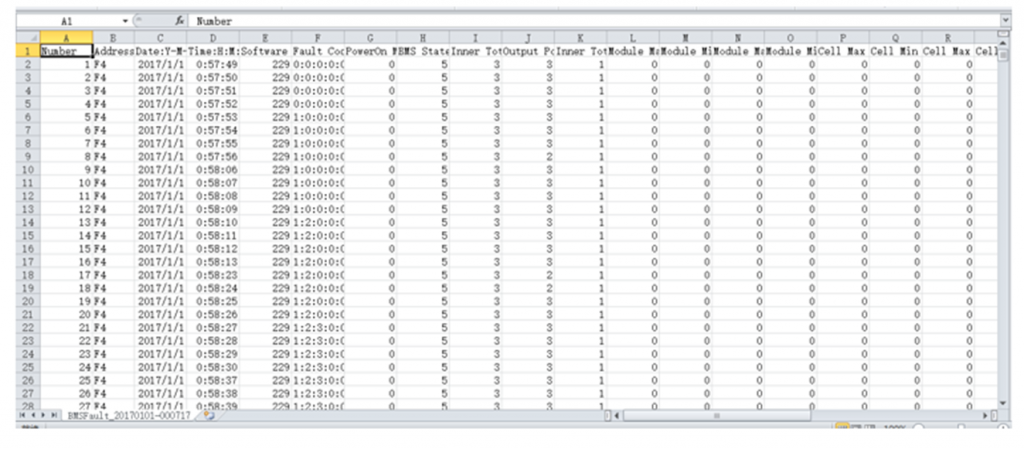Select column G header

(x=370, y=38)
